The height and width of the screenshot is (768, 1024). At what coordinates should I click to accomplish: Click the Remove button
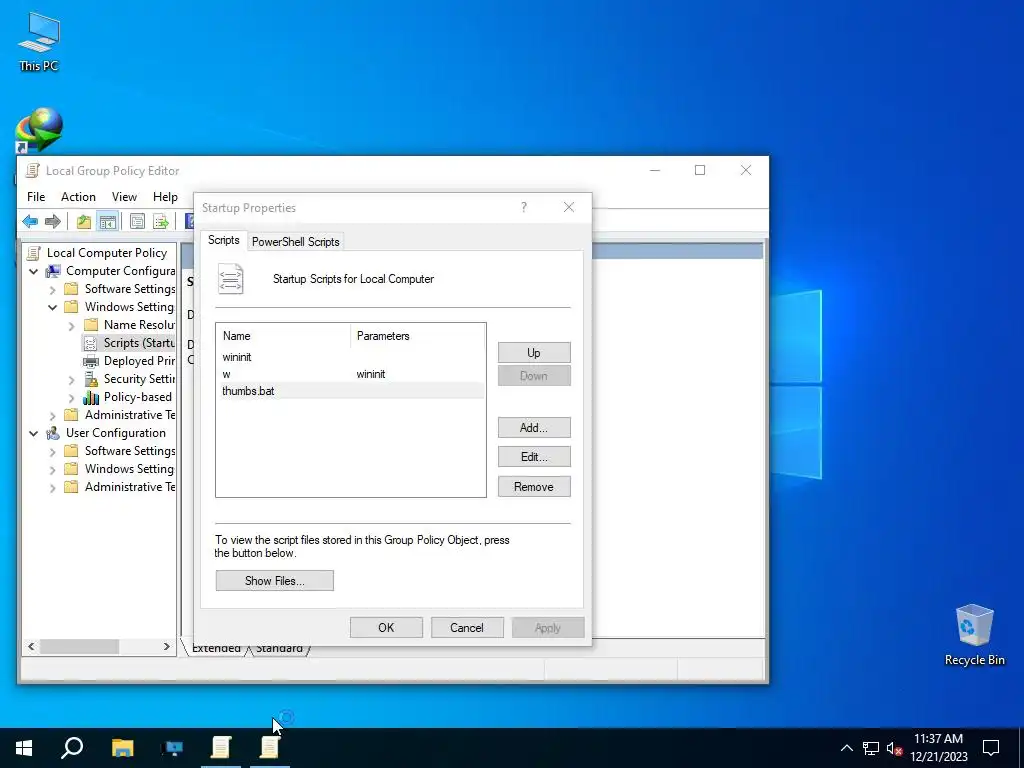tap(534, 487)
